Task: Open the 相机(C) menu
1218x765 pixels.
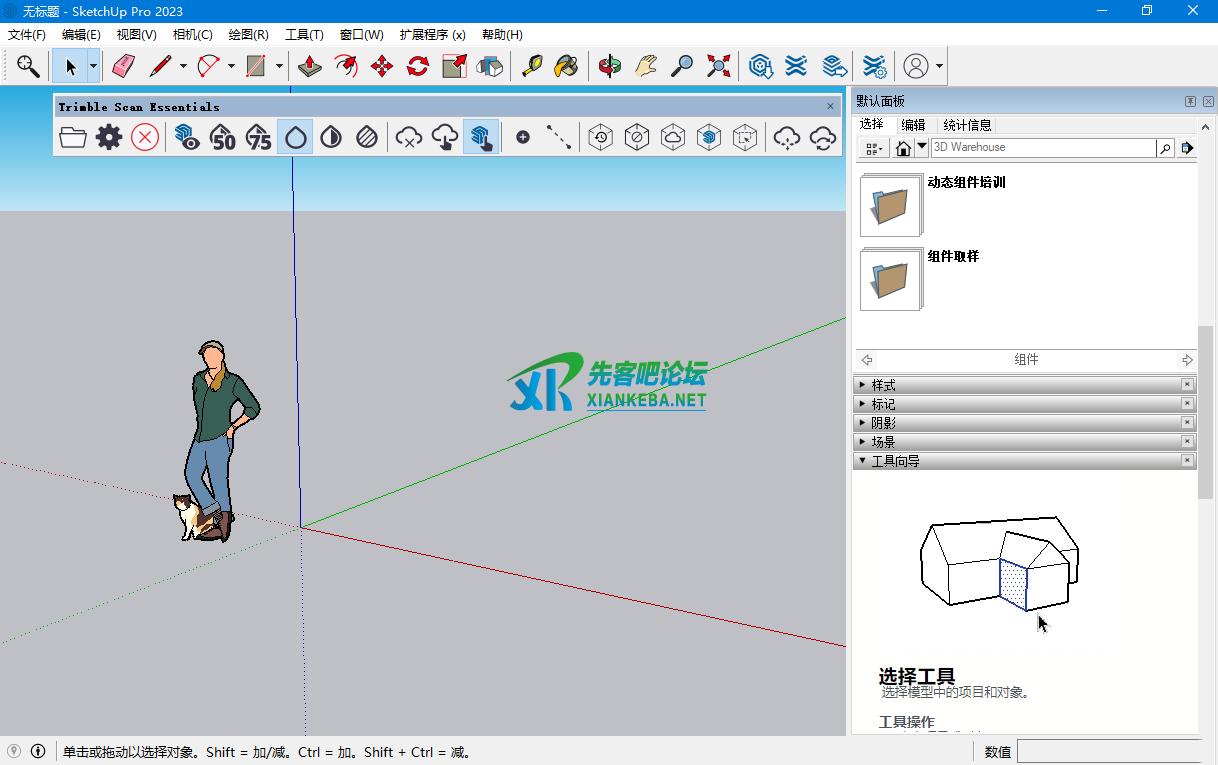Action: pyautogui.click(x=192, y=34)
